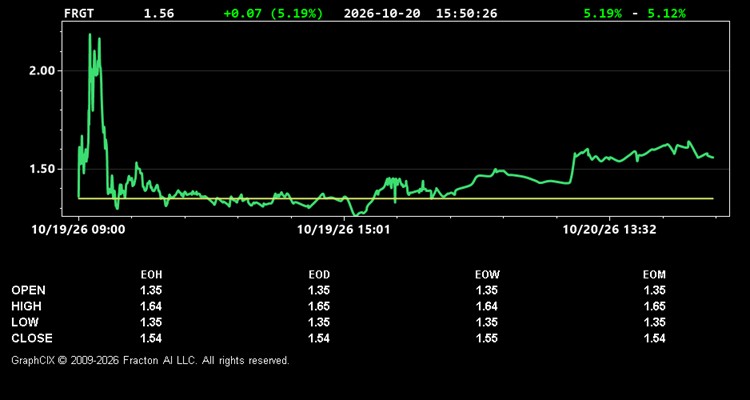Click the 1.50 y-axis label
Screen dimensions: 750x400
tap(40, 169)
